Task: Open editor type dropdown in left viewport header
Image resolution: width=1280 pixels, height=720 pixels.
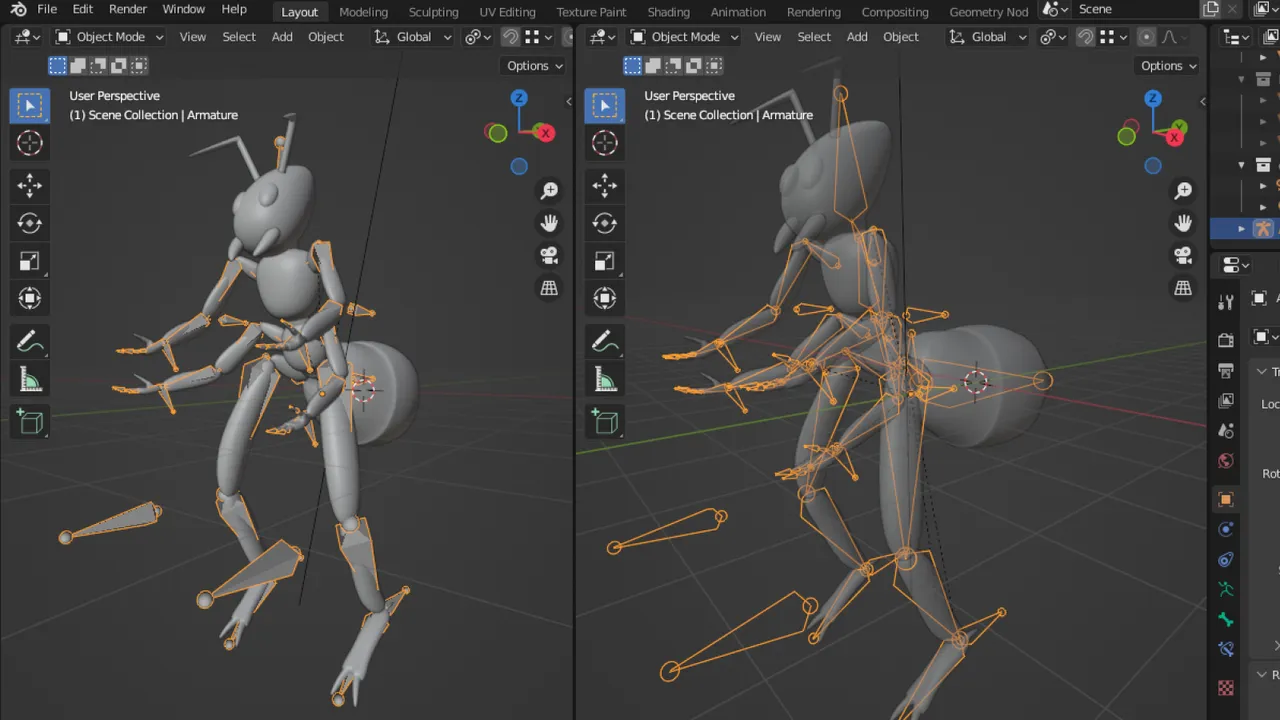Action: point(28,37)
